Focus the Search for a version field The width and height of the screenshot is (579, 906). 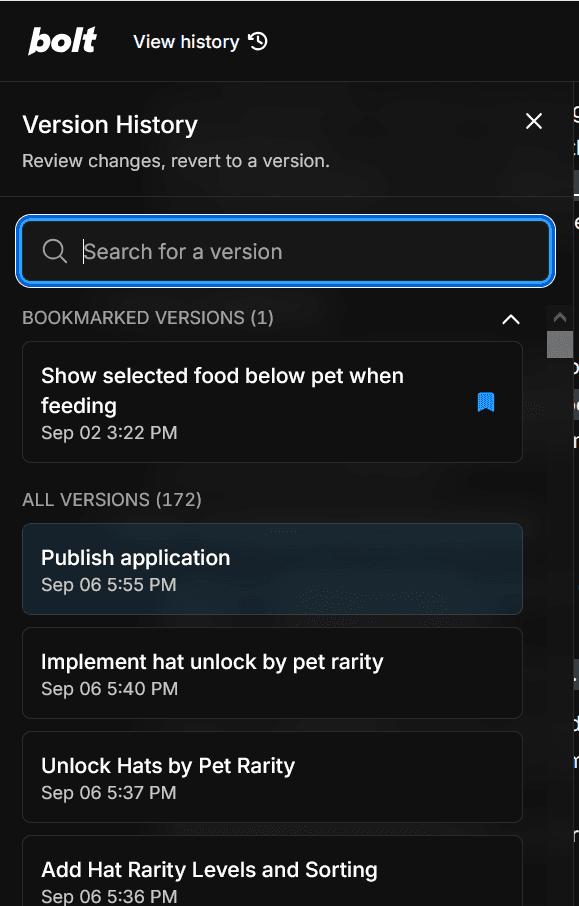(x=286, y=251)
